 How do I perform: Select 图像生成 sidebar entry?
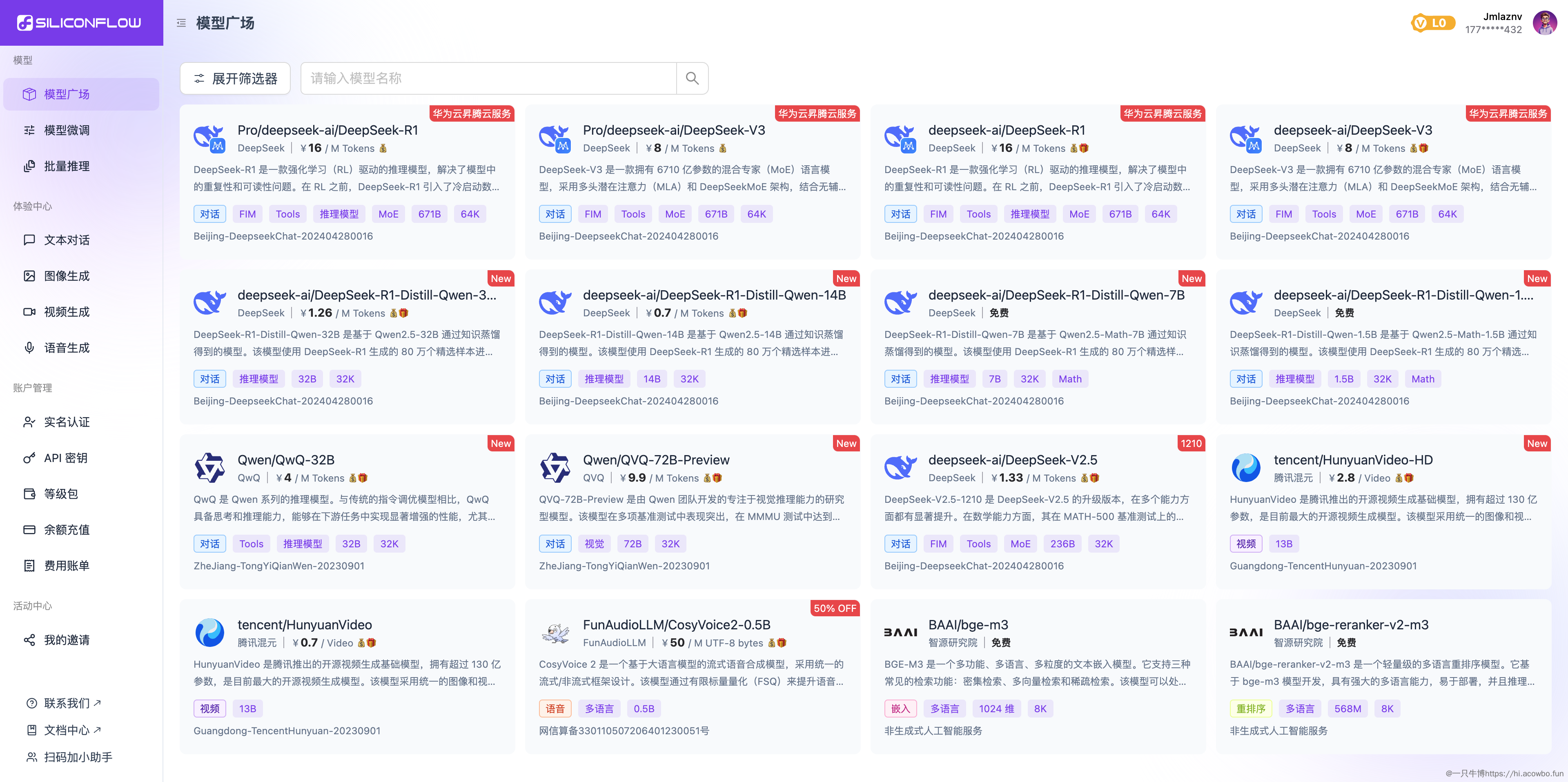67,275
